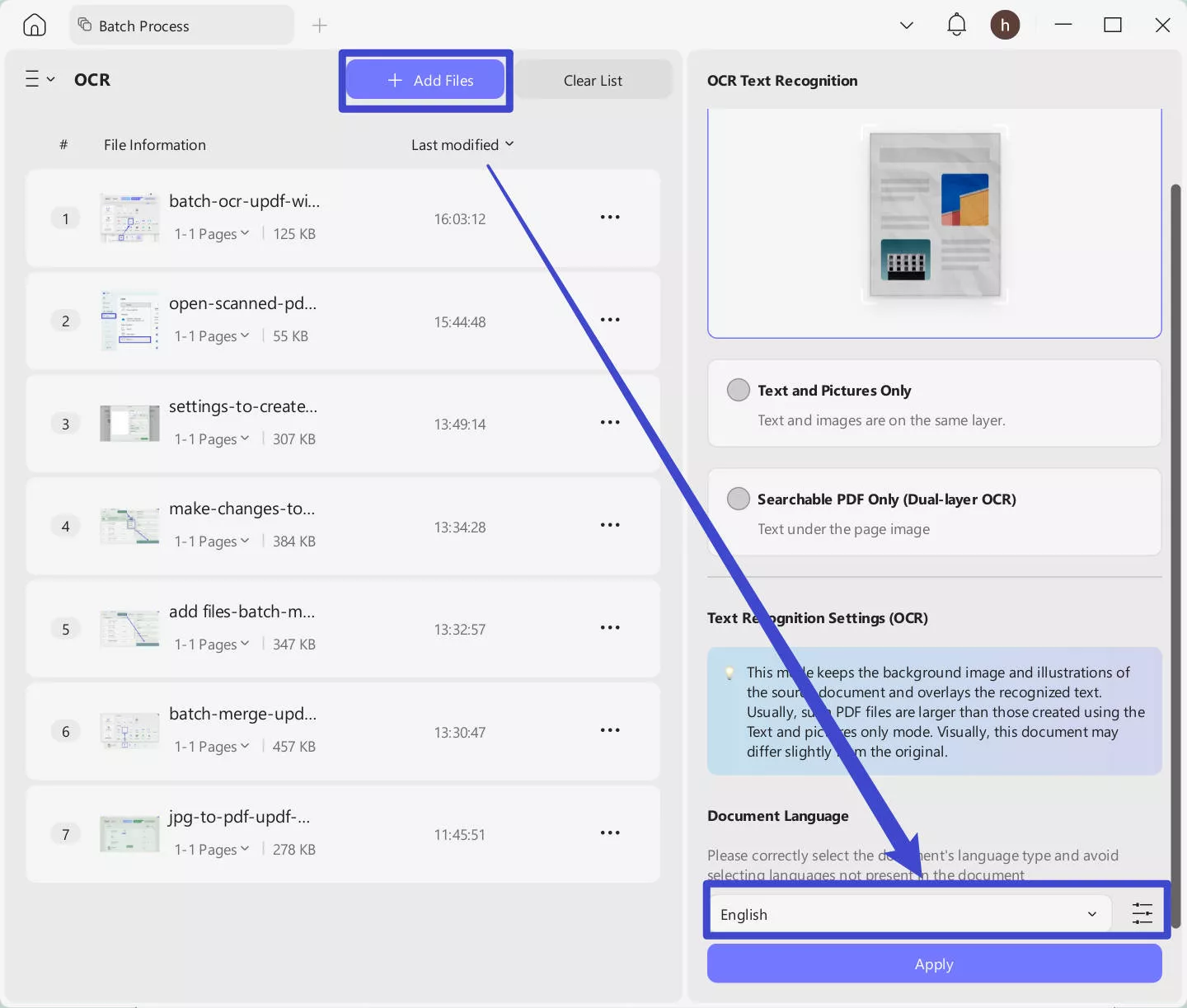This screenshot has height=1008, width=1187.
Task: Open the notifications bell
Action: click(956, 25)
